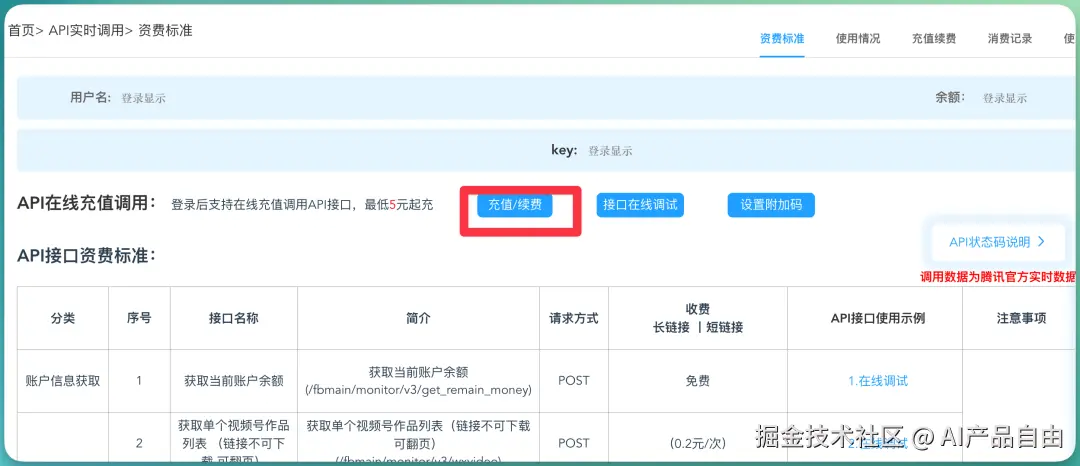Click the key 登录显示 value

pos(610,151)
